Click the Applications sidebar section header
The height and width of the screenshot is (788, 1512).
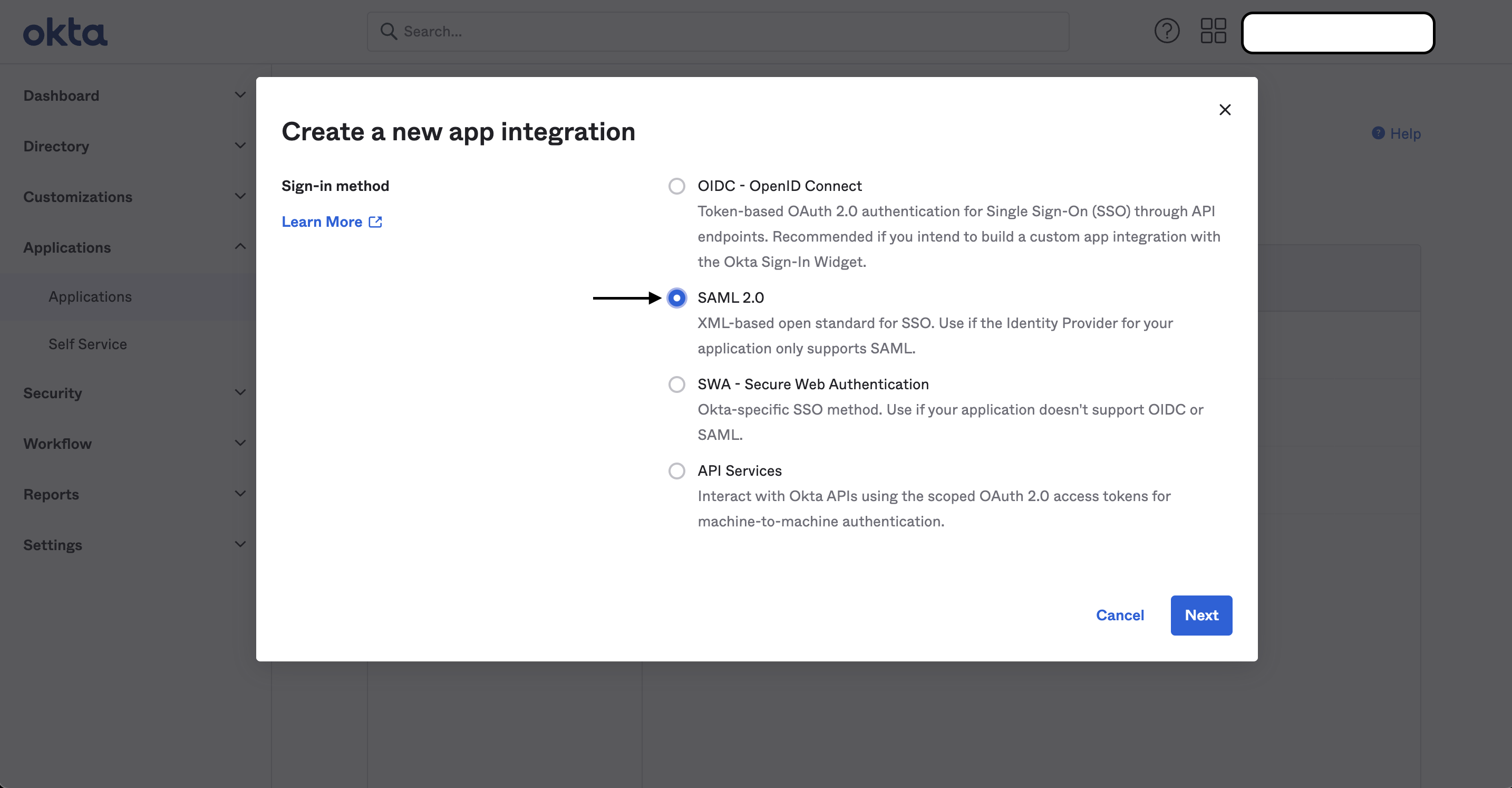(x=67, y=248)
